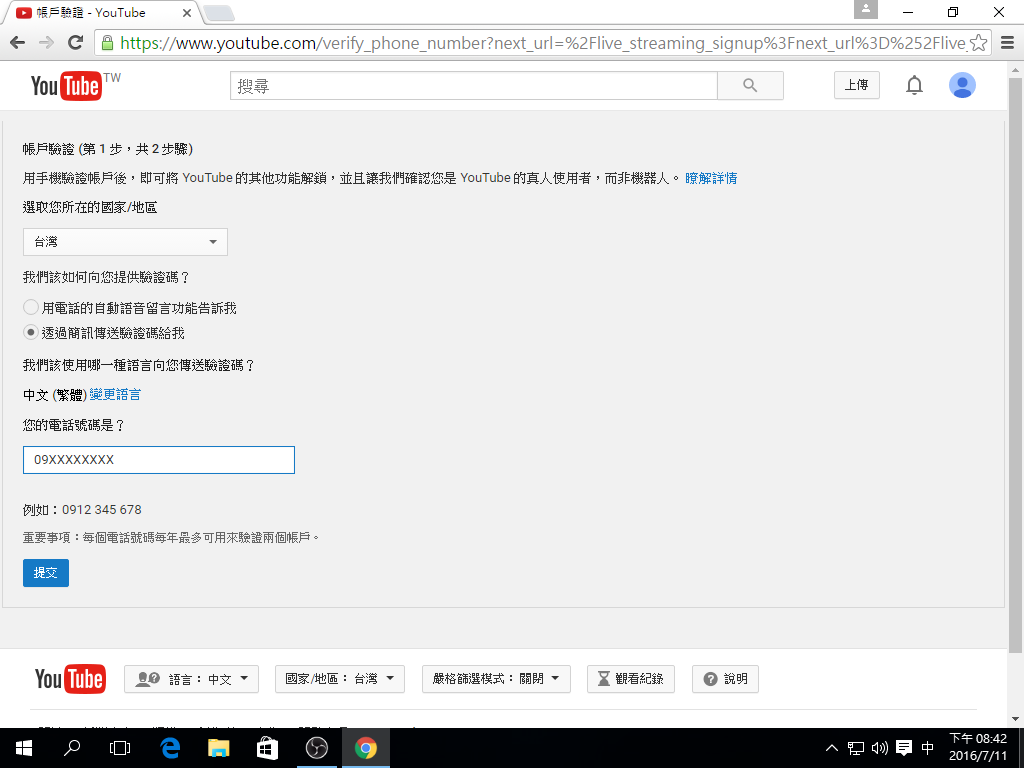The image size is (1024, 768).
Task: Launch Microsoft Edge from taskbar
Action: coord(170,748)
